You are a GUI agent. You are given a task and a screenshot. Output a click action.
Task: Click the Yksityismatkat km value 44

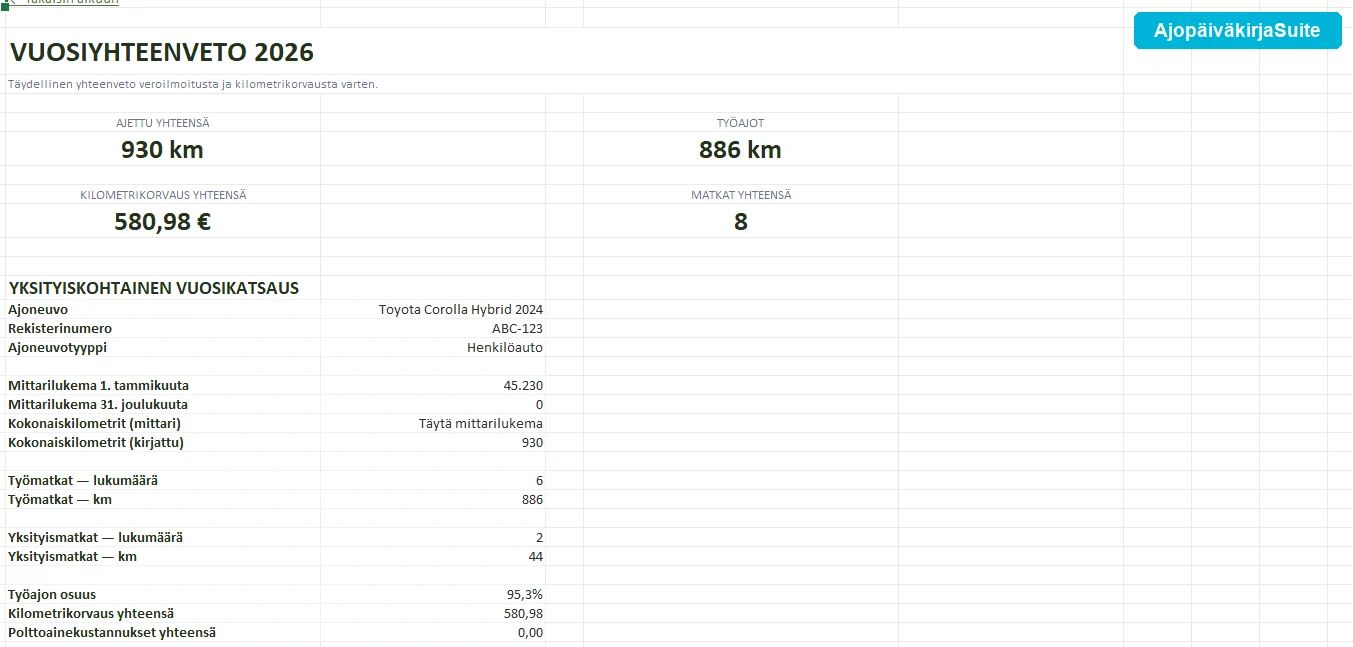click(x=433, y=557)
